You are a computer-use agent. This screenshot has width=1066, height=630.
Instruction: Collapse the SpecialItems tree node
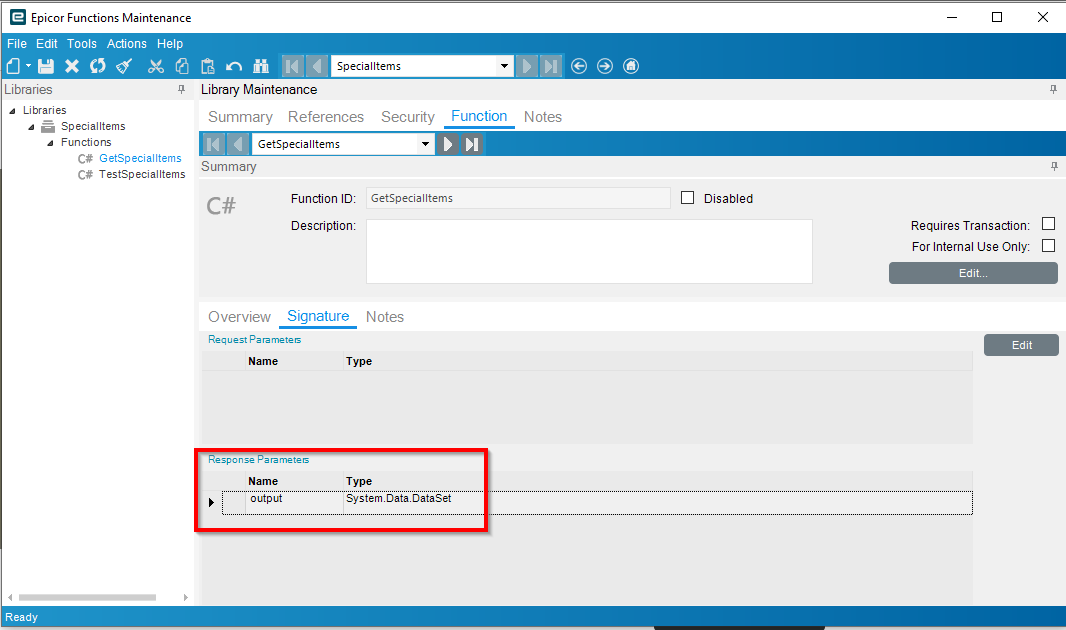click(x=31, y=127)
